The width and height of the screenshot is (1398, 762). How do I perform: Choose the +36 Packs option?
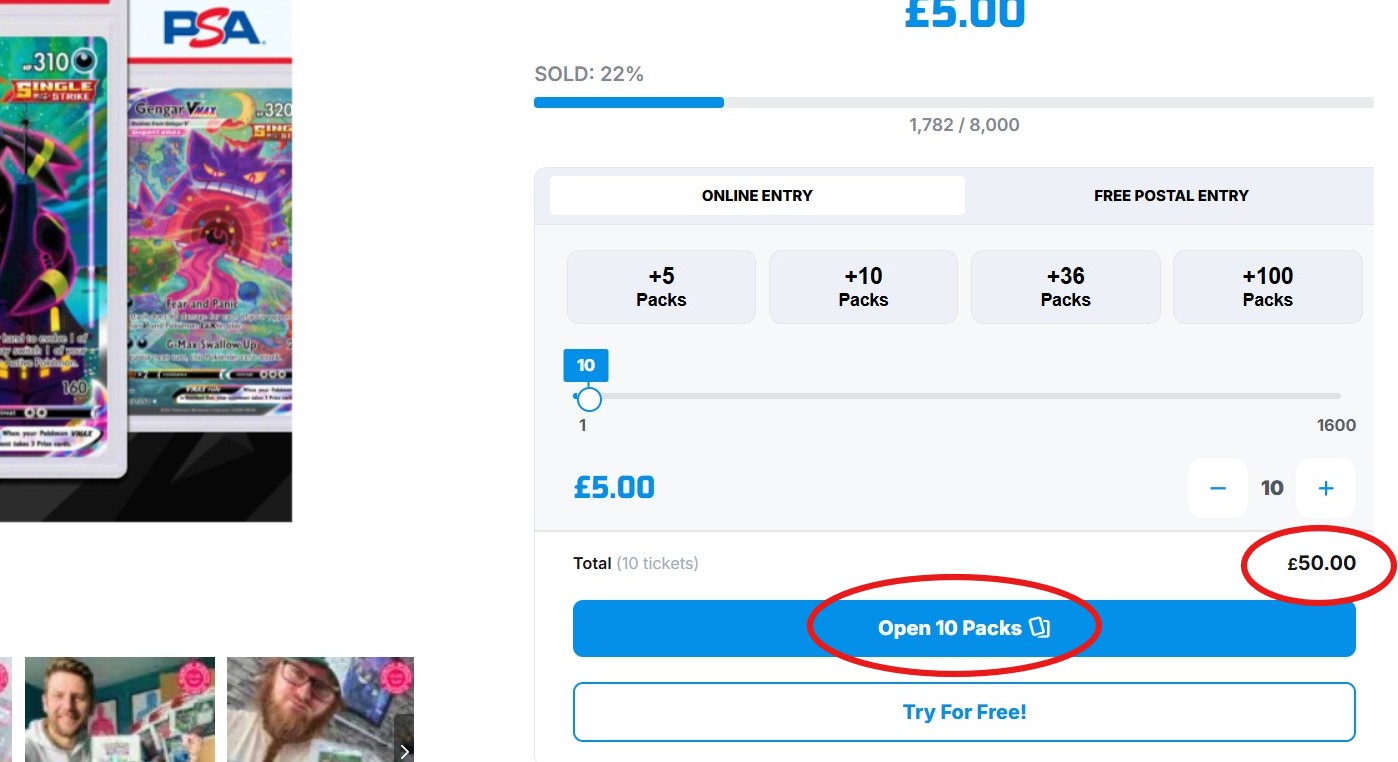point(1065,287)
